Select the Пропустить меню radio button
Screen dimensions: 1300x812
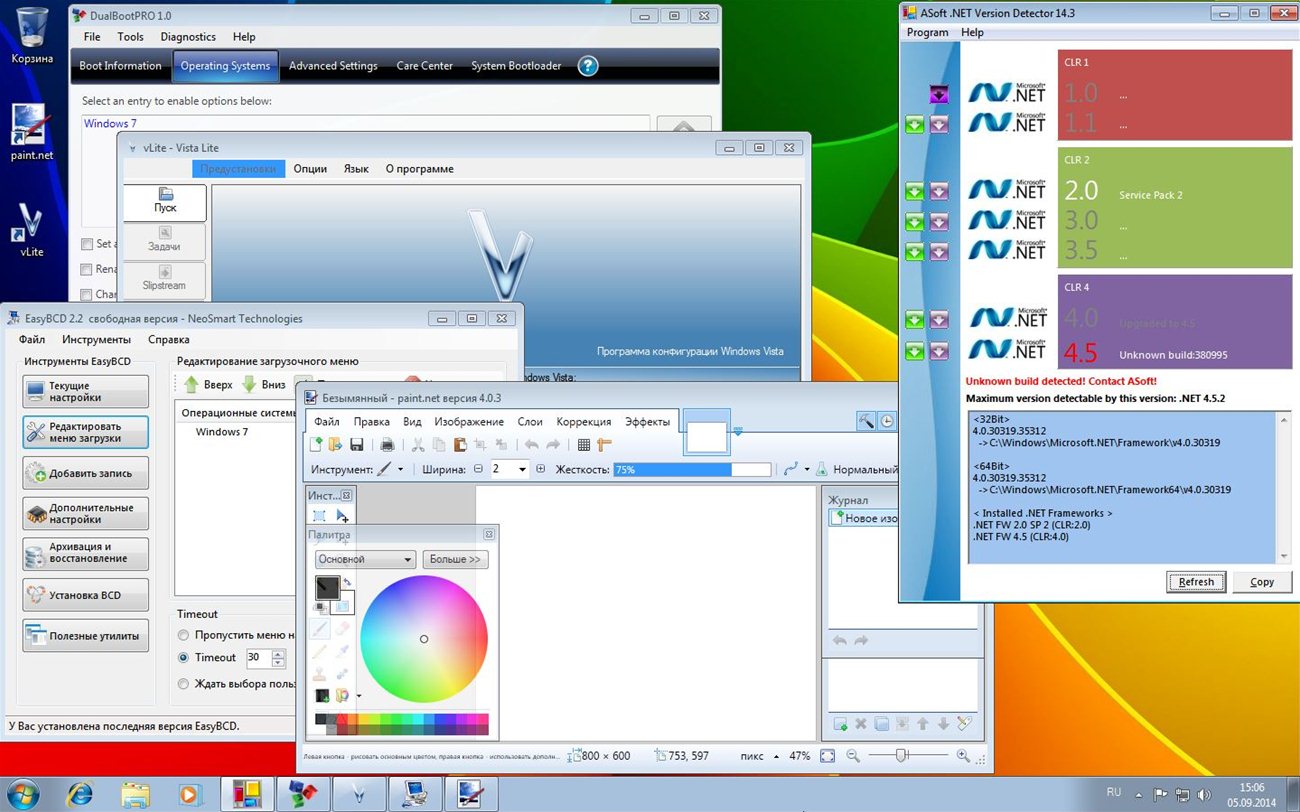pos(183,635)
